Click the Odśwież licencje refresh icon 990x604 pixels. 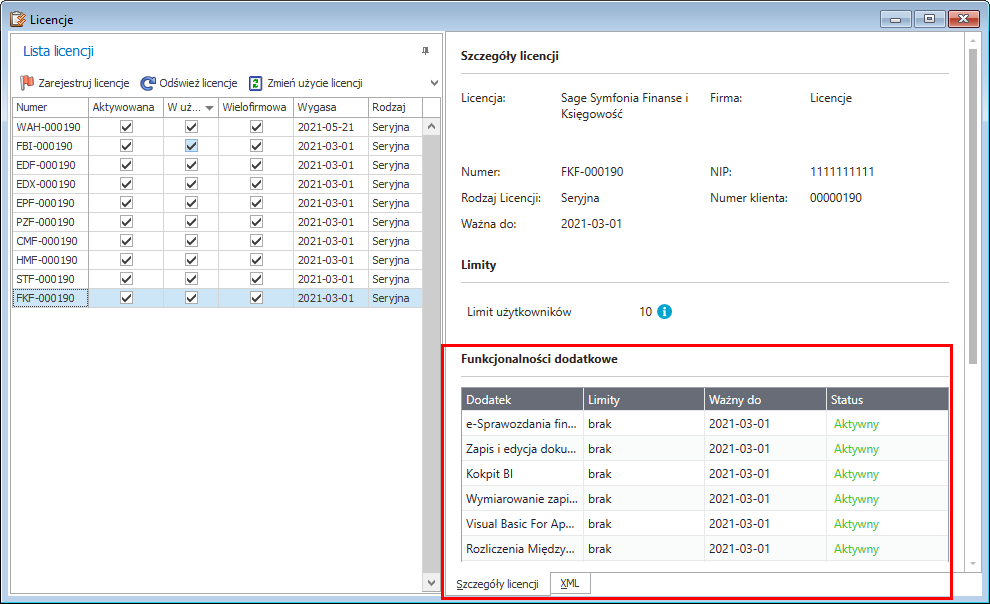click(x=148, y=83)
